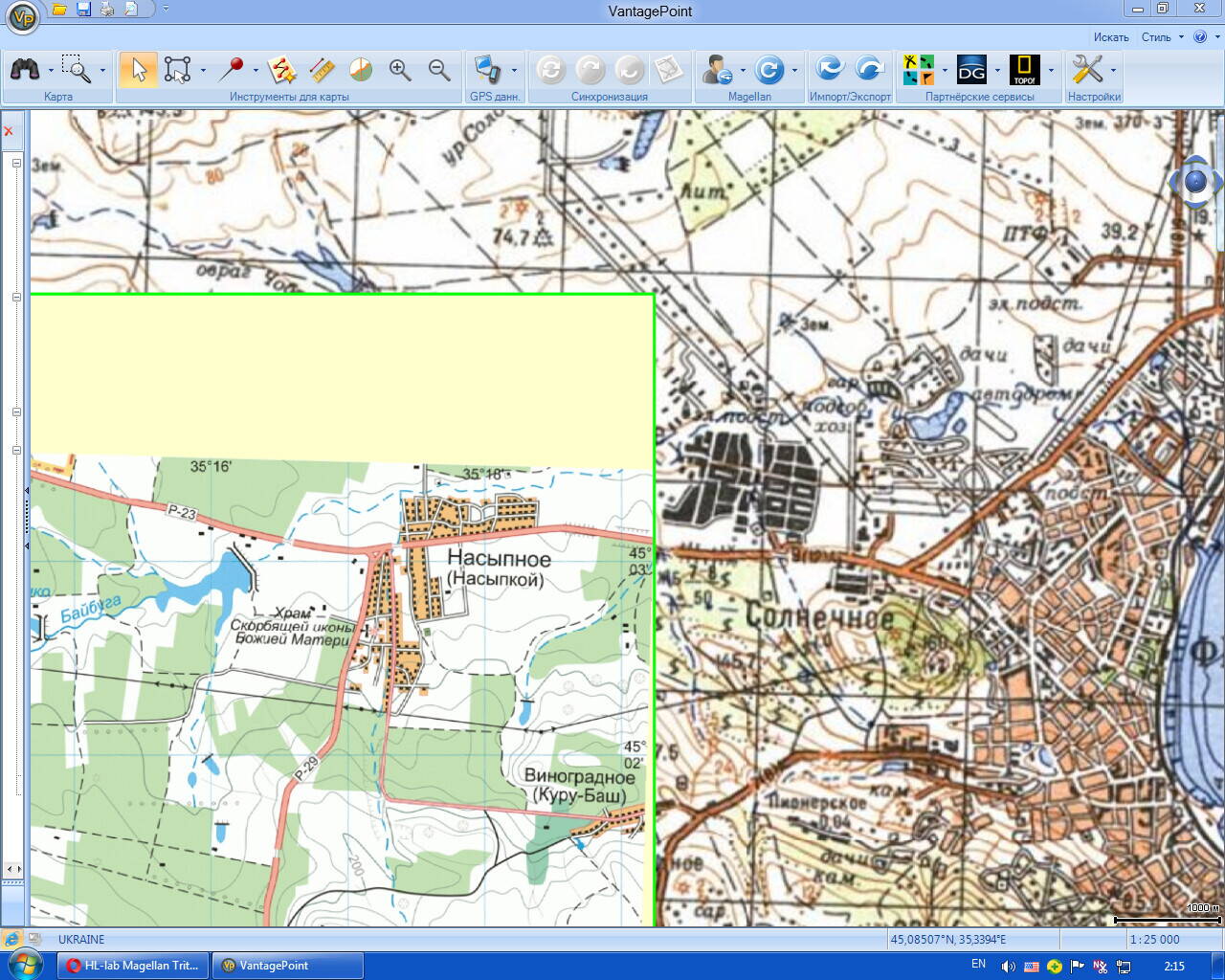This screenshot has height=980, width=1225.
Task: Open the geocaching partner service icon
Action: point(918,70)
